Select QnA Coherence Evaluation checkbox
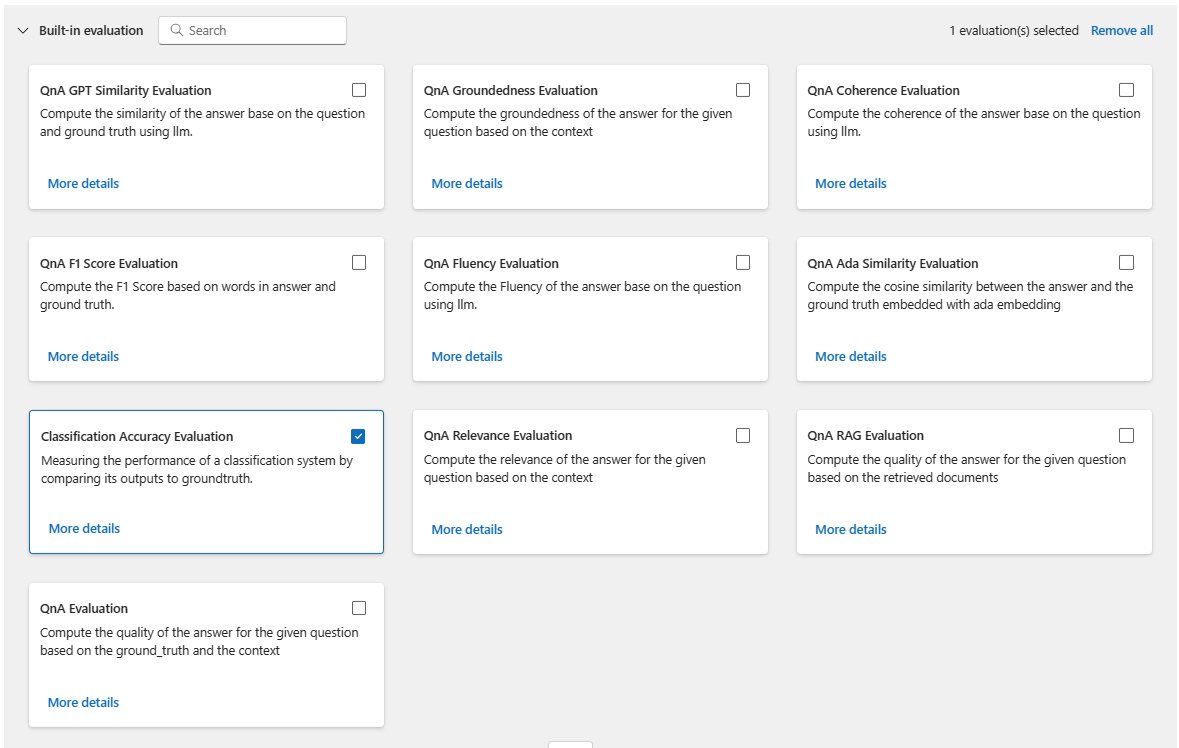 pyautogui.click(x=1127, y=90)
